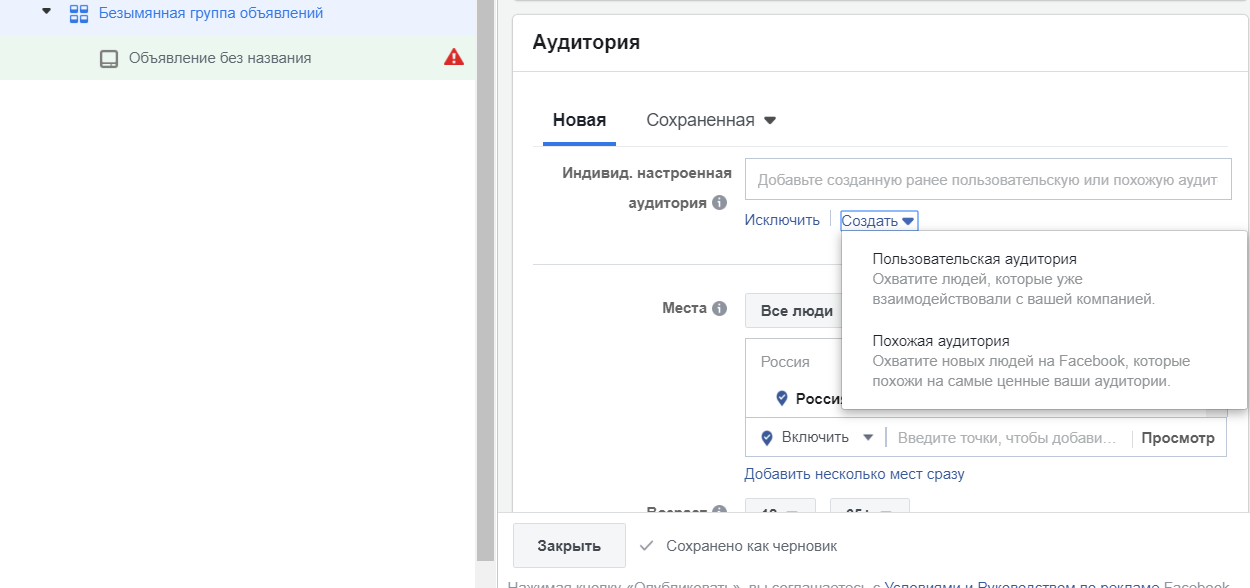The height and width of the screenshot is (588, 1250).
Task: Click the ad set grid icon
Action: point(79,14)
